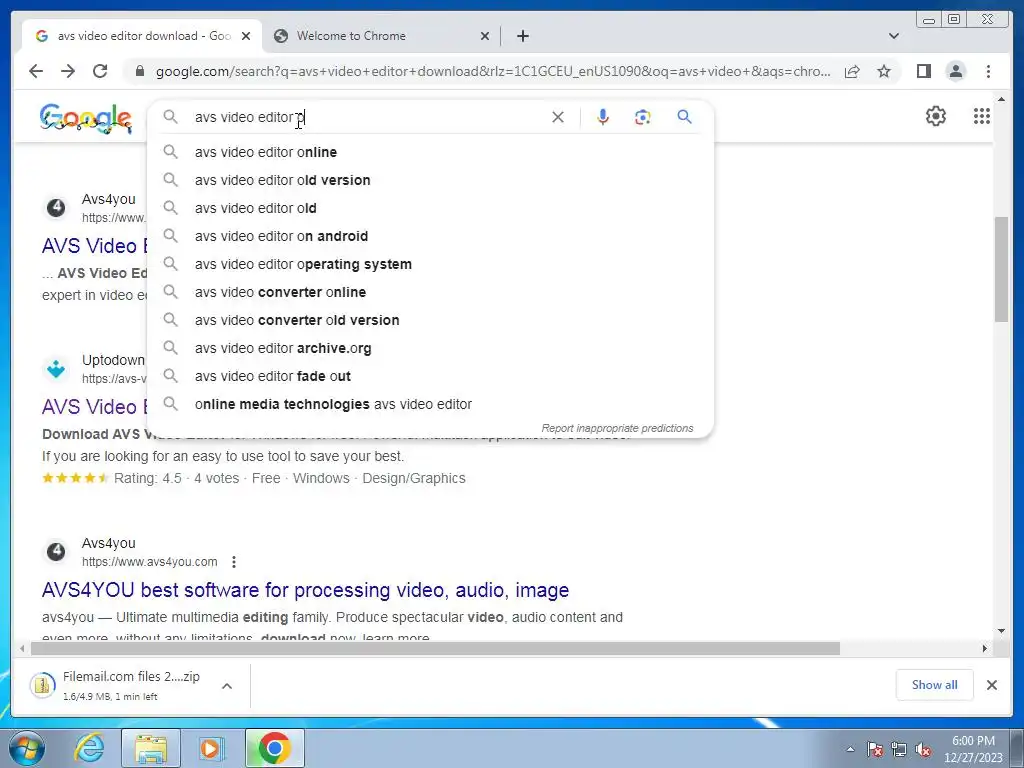Image resolution: width=1024 pixels, height=768 pixels.
Task: Click the site lock icon in address bar
Action: coord(139,71)
